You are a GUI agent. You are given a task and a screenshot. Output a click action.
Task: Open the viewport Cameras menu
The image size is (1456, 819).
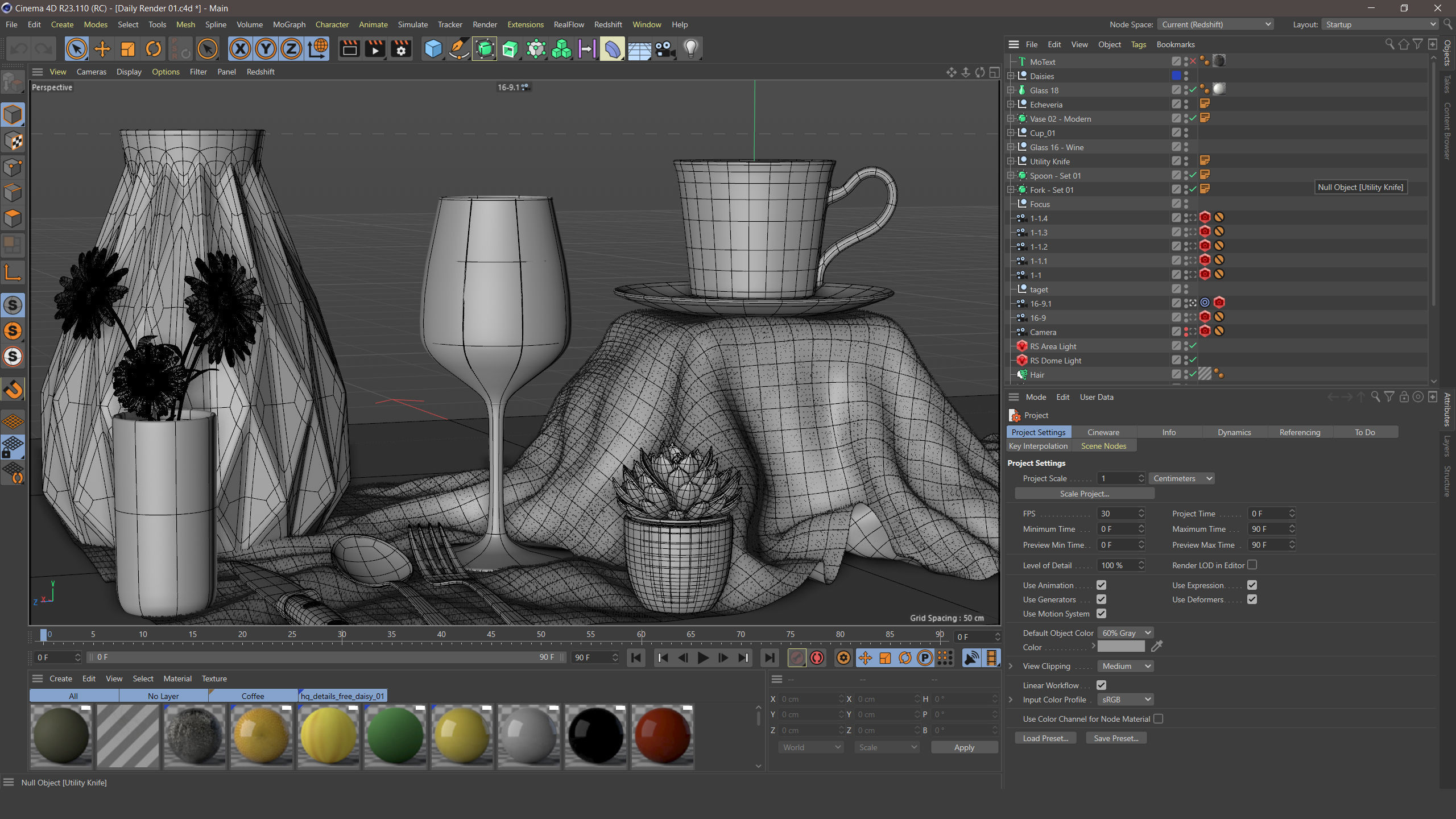pos(91,72)
